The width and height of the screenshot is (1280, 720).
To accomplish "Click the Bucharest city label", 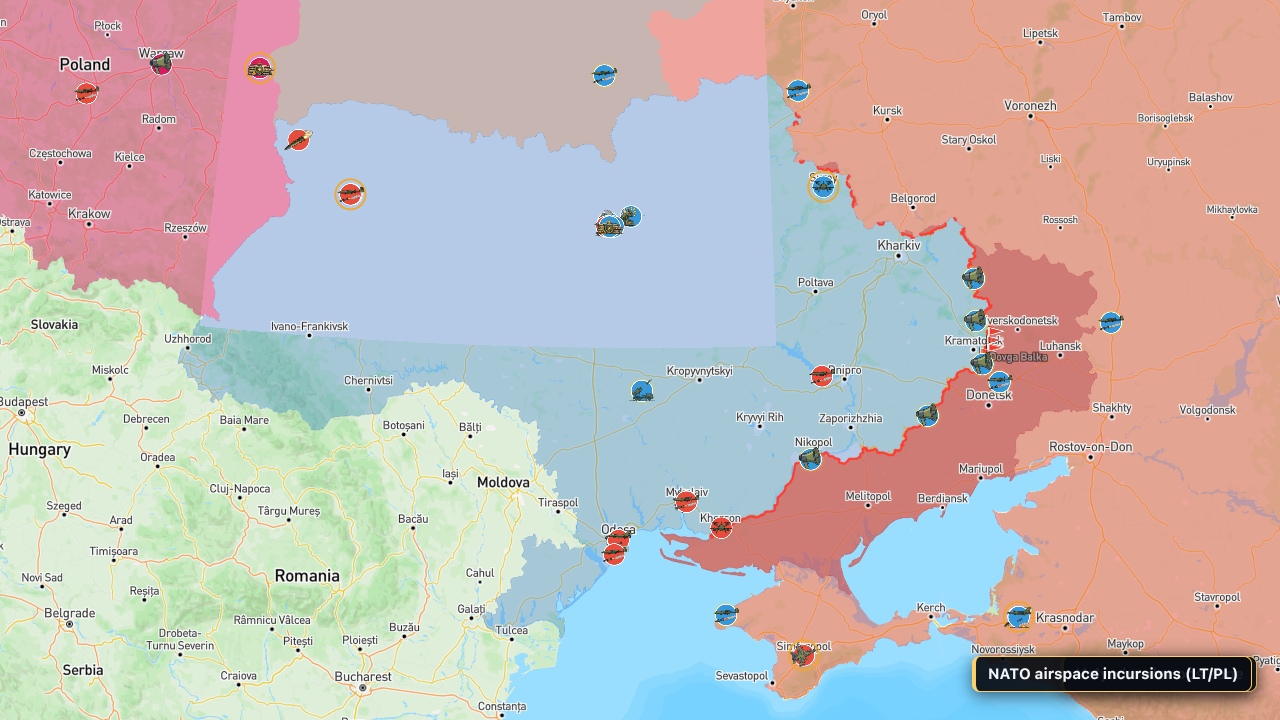I will tap(363, 677).
